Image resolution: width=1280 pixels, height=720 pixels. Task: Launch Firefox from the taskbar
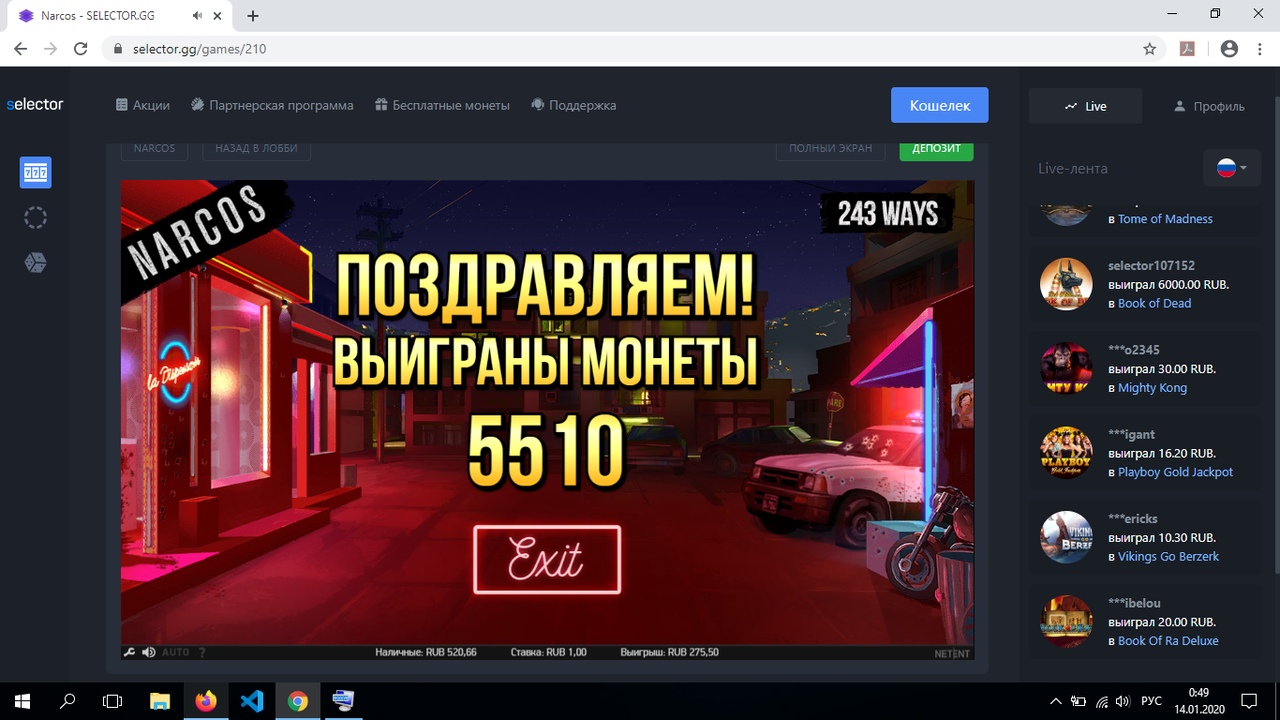pos(206,701)
